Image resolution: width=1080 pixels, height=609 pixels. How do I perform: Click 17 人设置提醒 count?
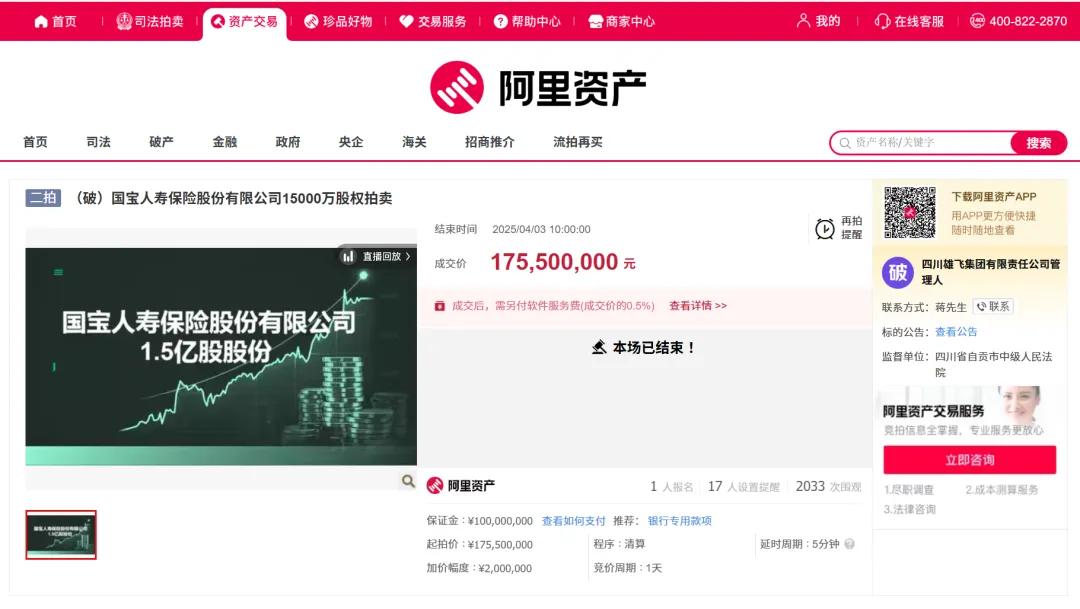coord(744,486)
